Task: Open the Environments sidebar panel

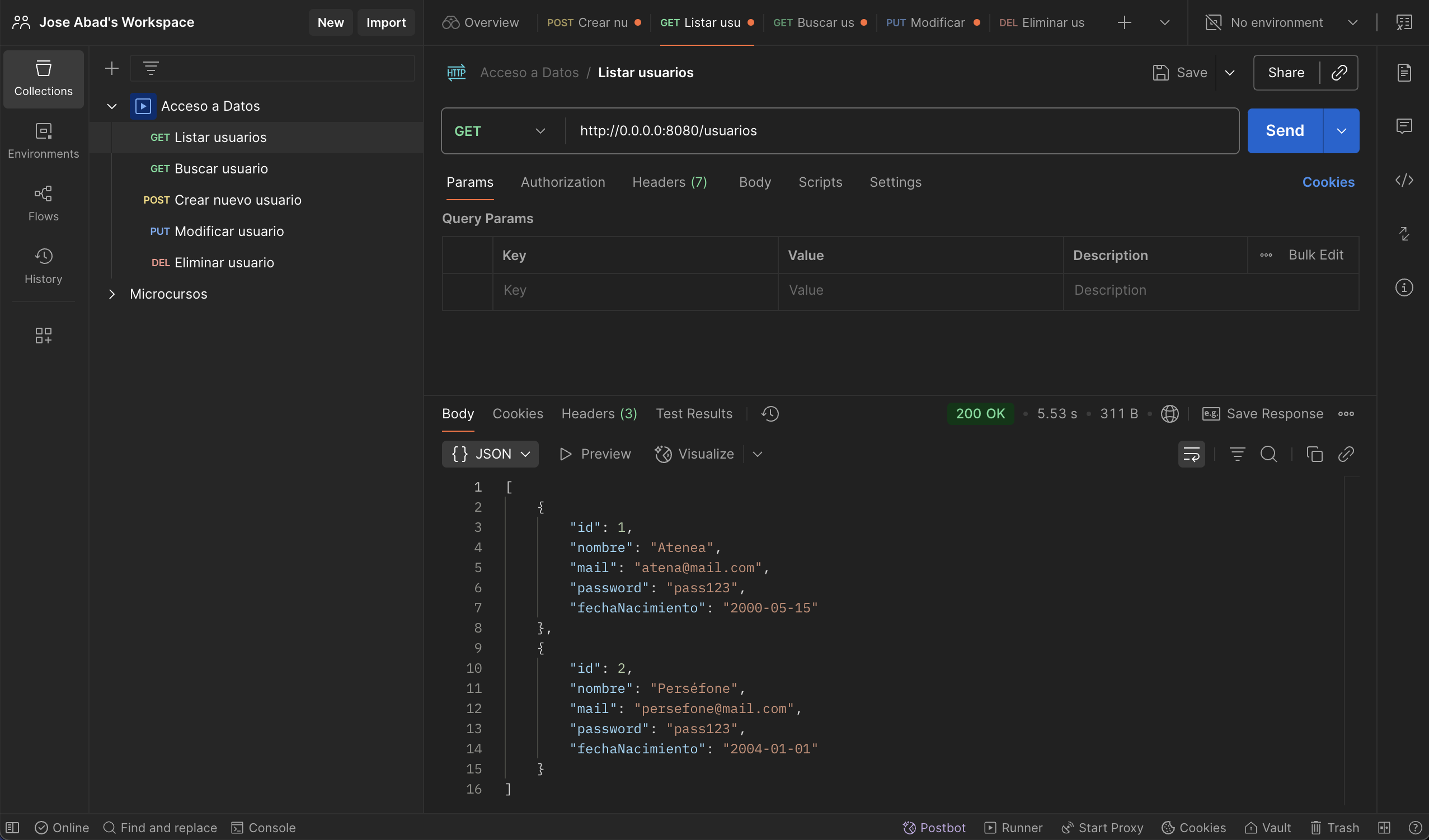Action: tap(43, 141)
